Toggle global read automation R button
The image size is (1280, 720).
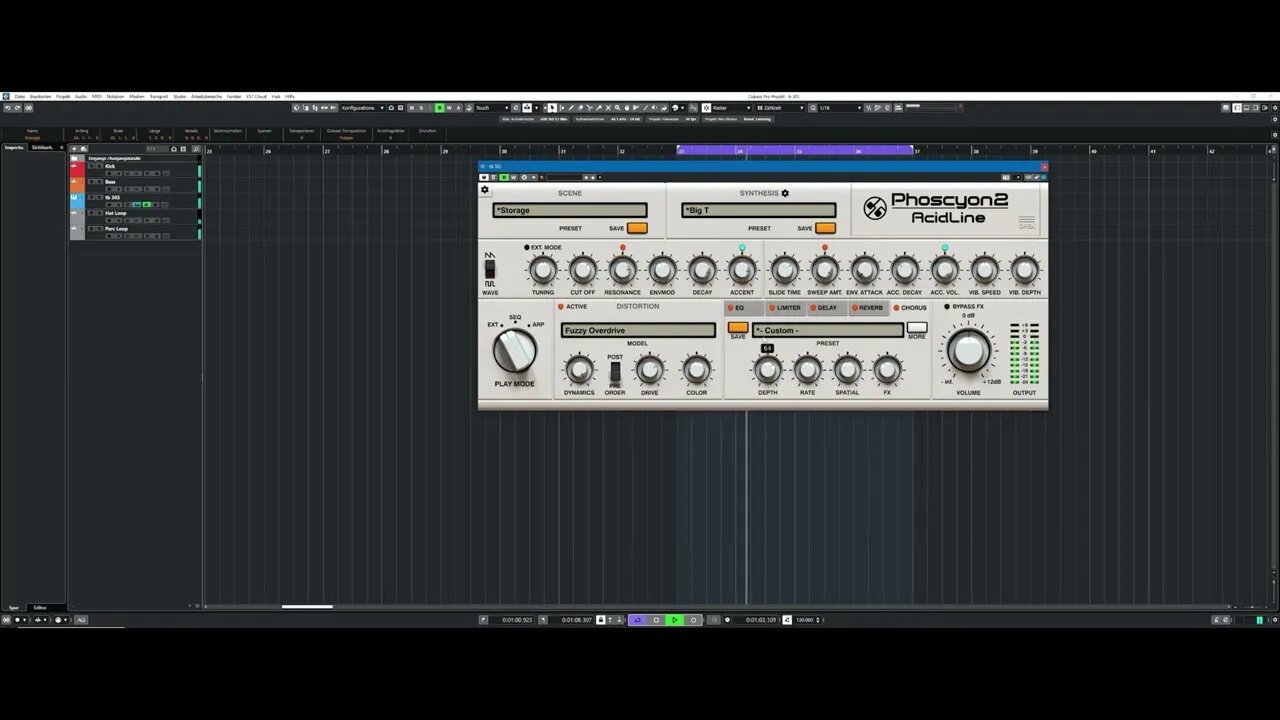(x=439, y=107)
